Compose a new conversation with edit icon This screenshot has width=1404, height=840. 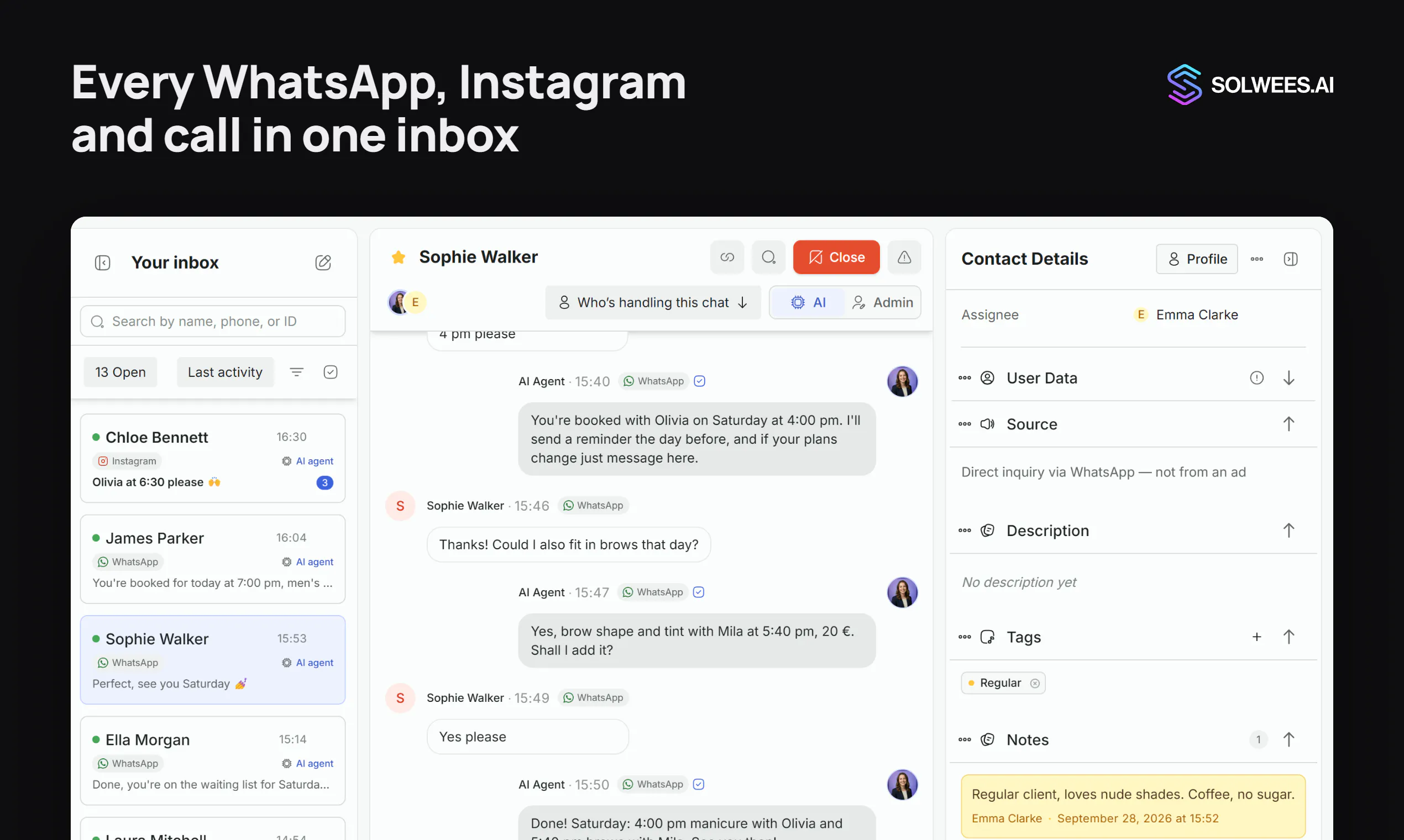pyautogui.click(x=323, y=262)
